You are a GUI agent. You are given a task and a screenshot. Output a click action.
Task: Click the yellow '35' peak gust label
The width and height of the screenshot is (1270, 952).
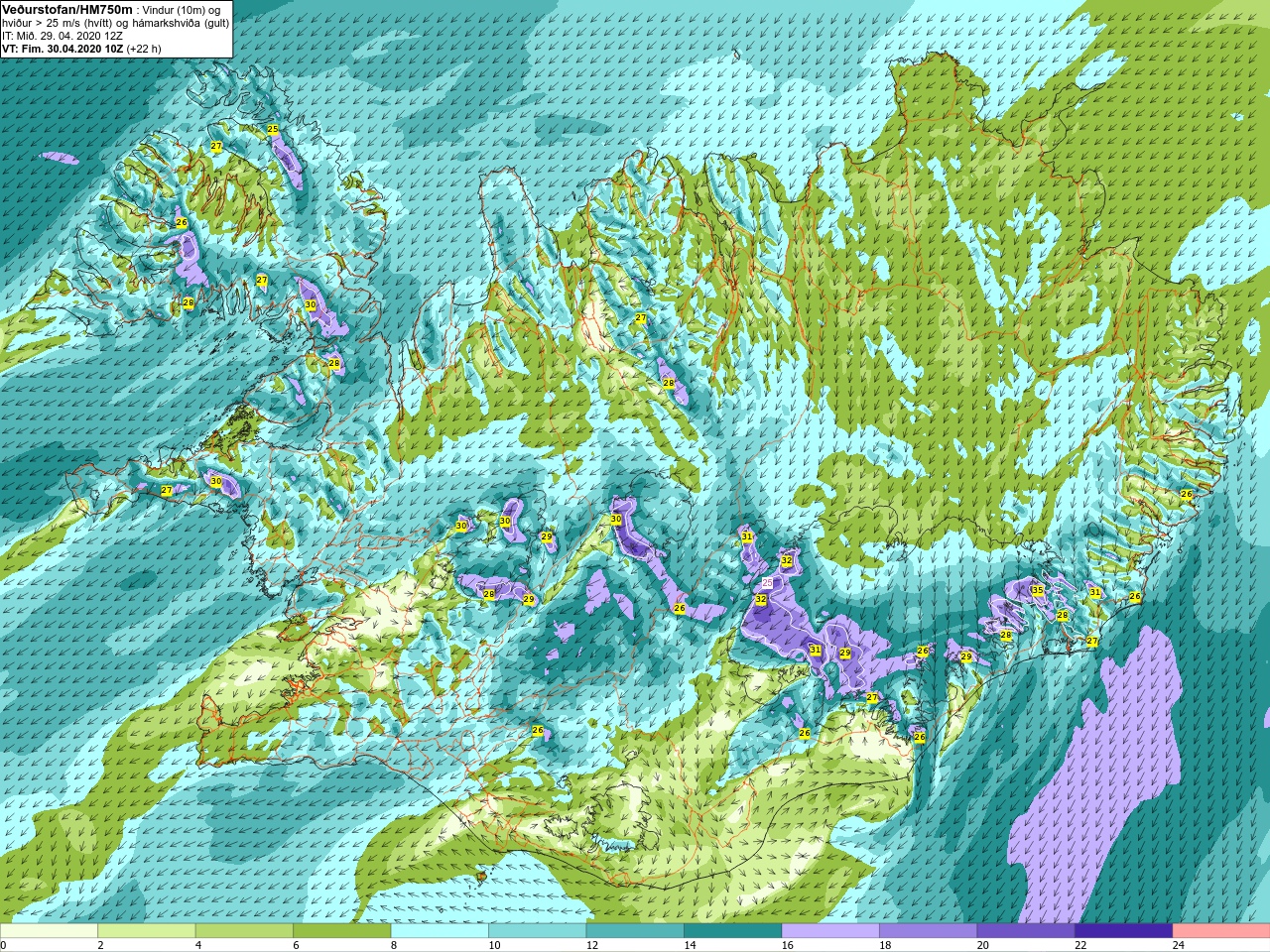point(1037,590)
